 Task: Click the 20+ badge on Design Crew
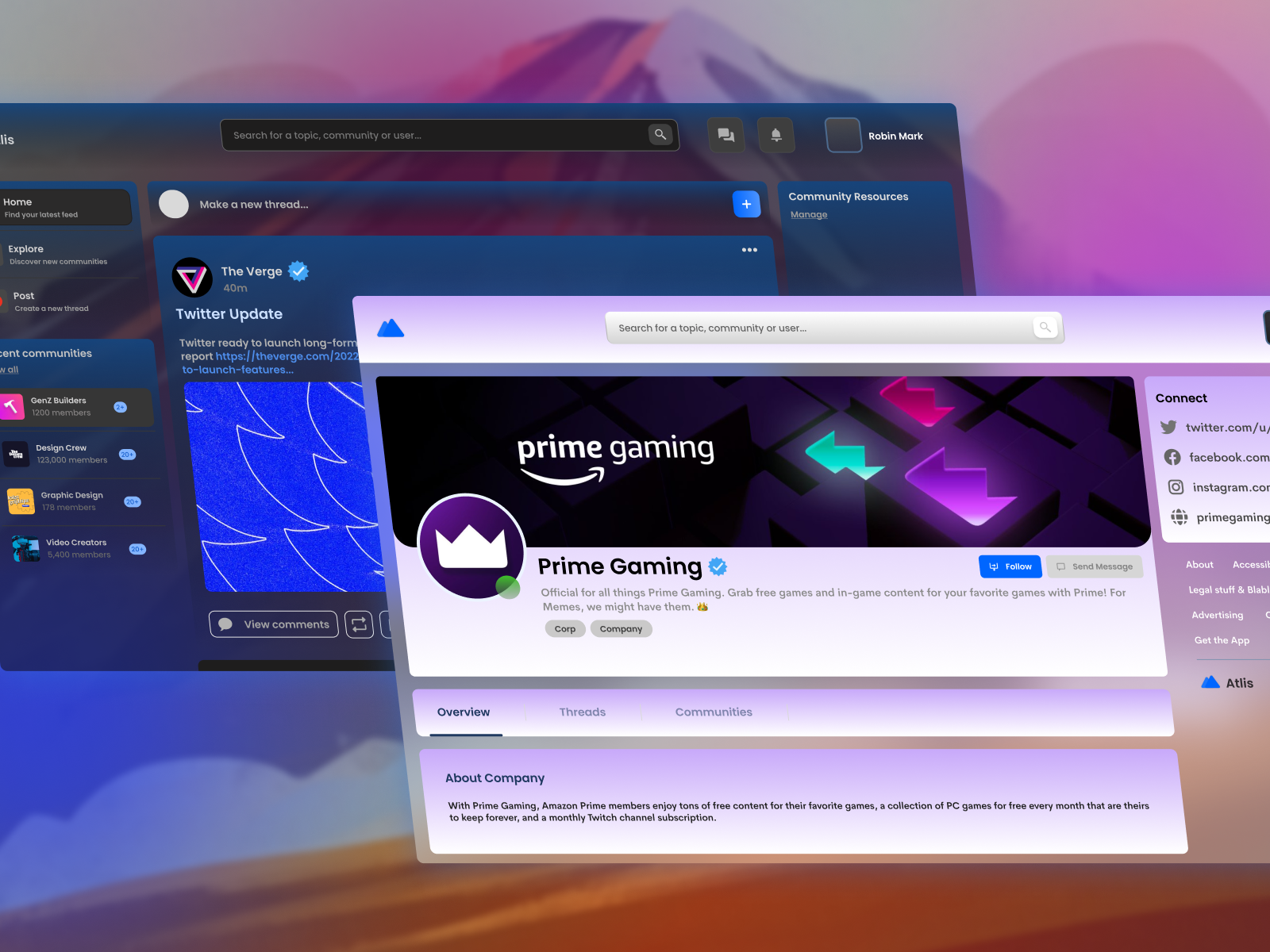pyautogui.click(x=127, y=455)
